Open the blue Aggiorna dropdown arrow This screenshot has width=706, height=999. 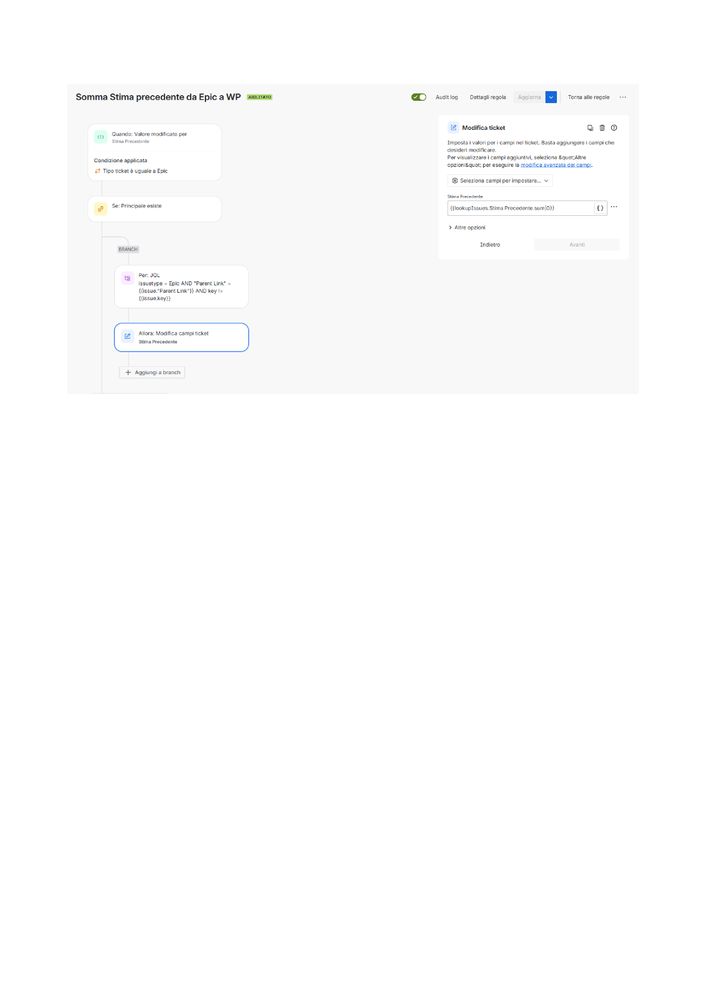click(x=551, y=97)
